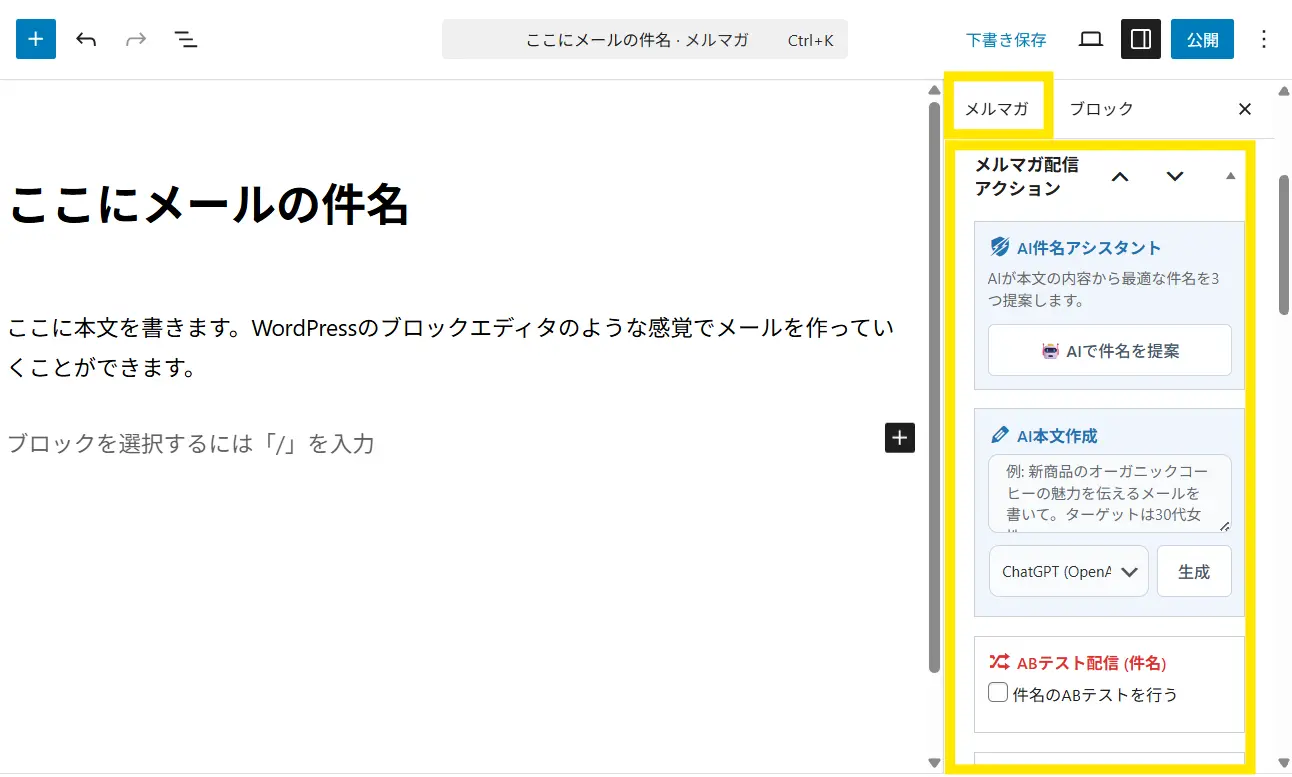Viewport: 1292px width, 777px height.
Task: Click the black add block plus icon
Action: (x=899, y=437)
